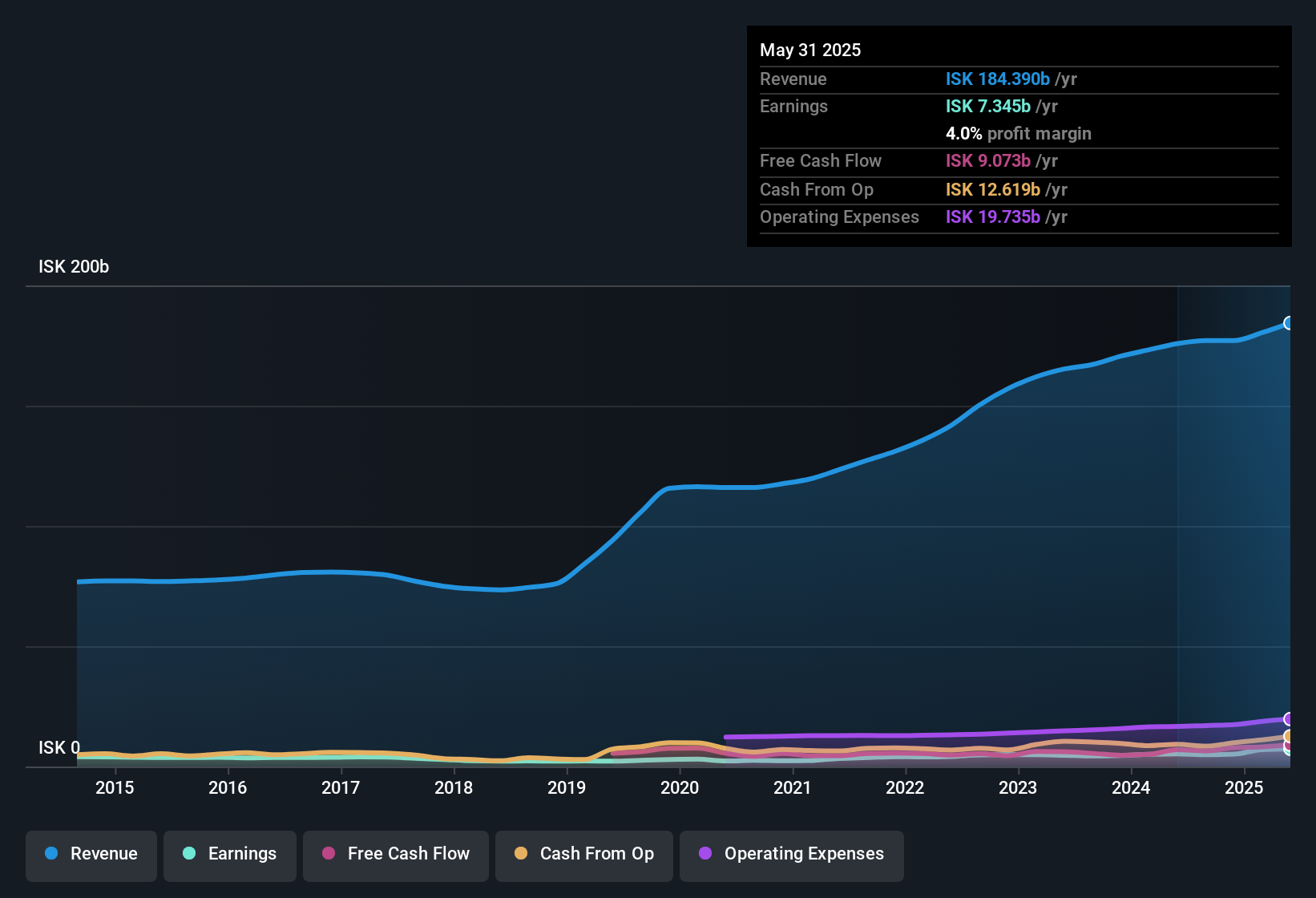Click the 2016 x-axis label
1316x898 pixels.
pyautogui.click(x=228, y=787)
